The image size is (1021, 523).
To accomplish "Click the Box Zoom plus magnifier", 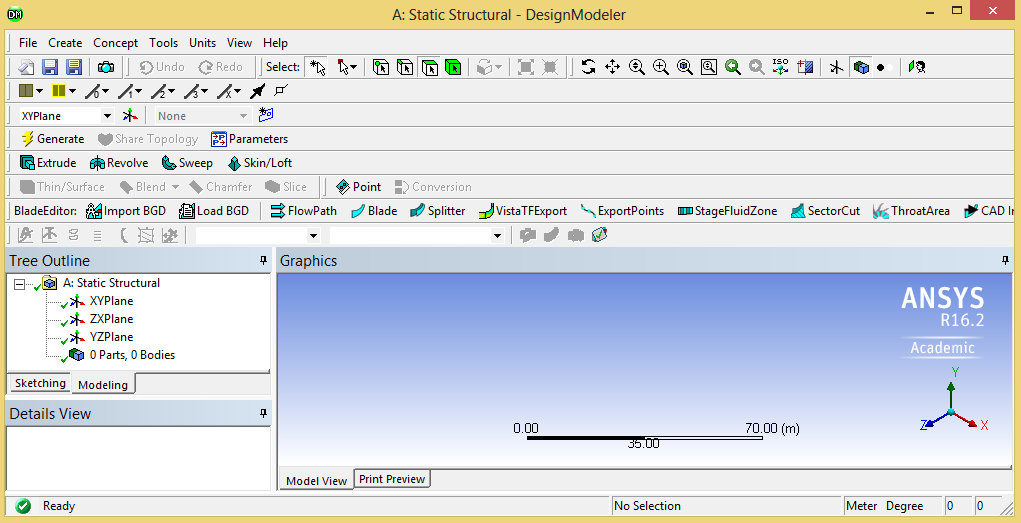I will click(661, 66).
